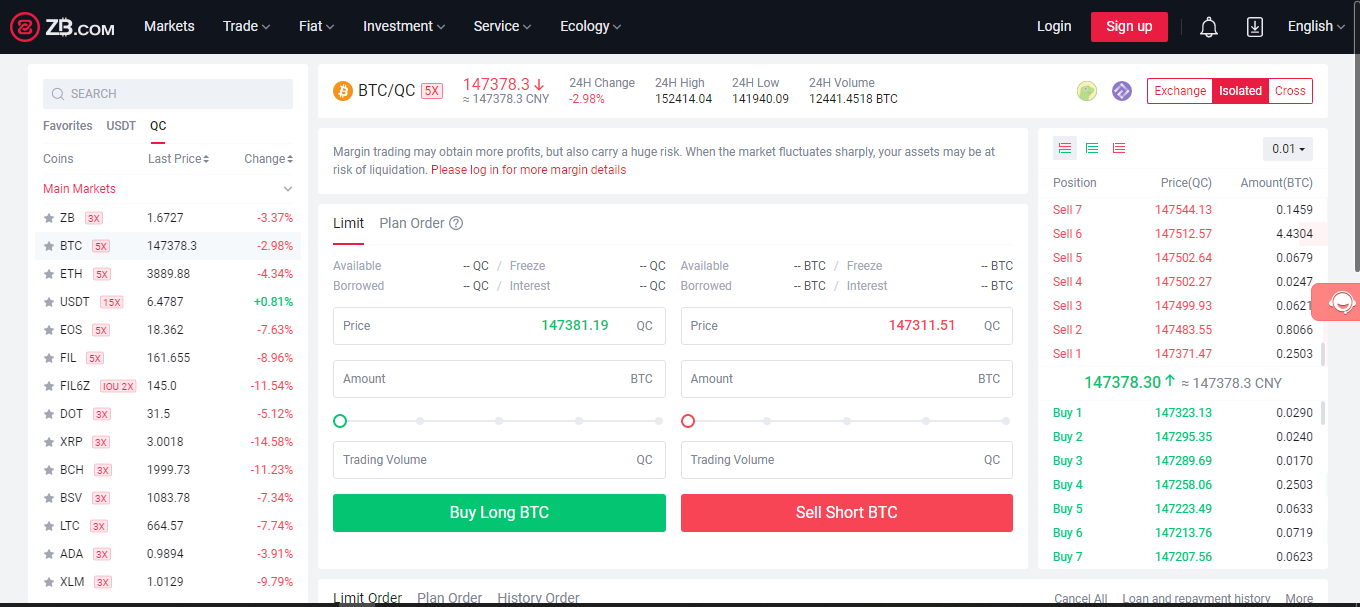The image size is (1360, 607).
Task: Favorite the FIL6Z coin star
Action: click(x=48, y=386)
